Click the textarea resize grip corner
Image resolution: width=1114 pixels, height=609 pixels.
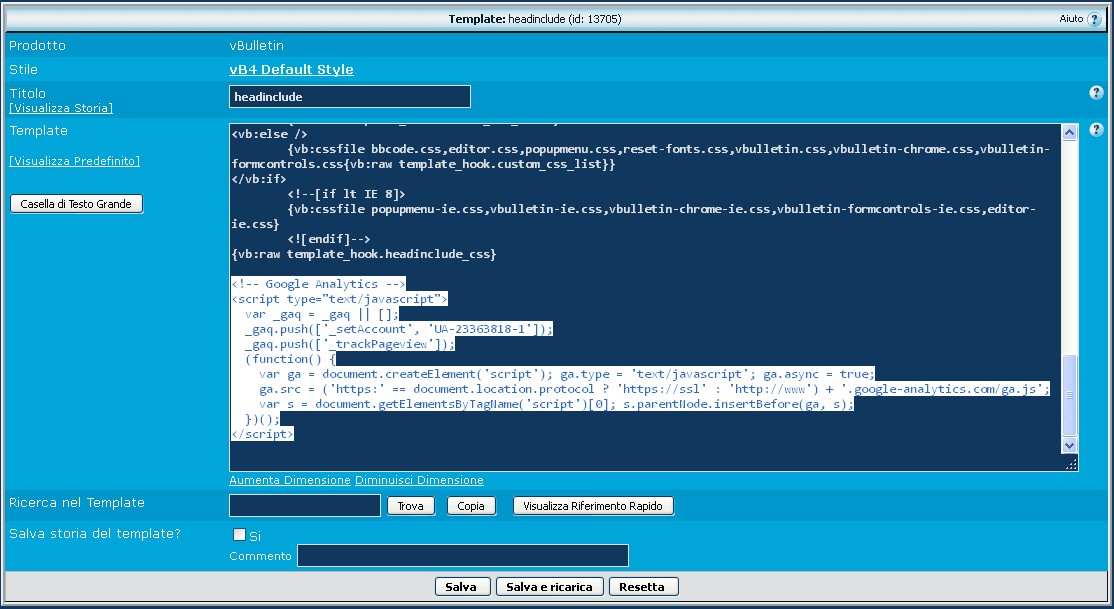[1071, 464]
